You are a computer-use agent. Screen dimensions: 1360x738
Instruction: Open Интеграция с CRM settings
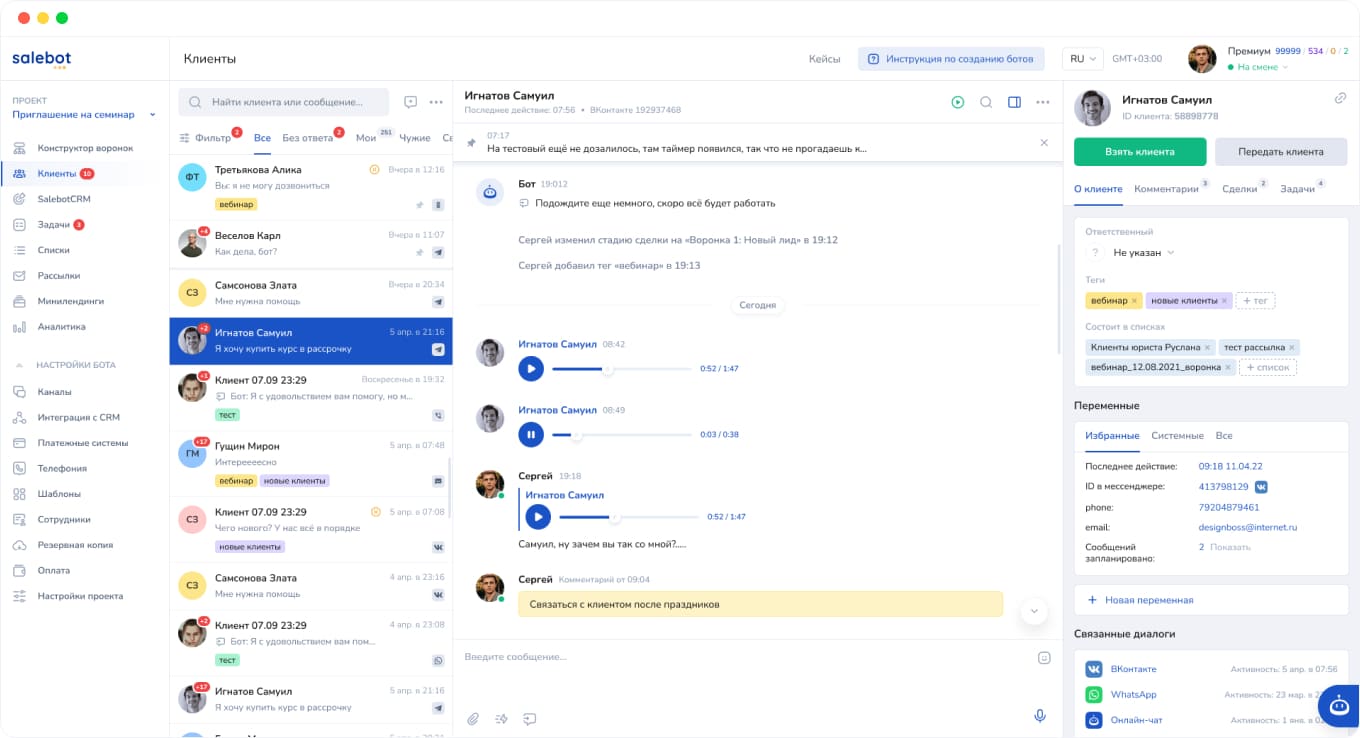(x=78, y=417)
